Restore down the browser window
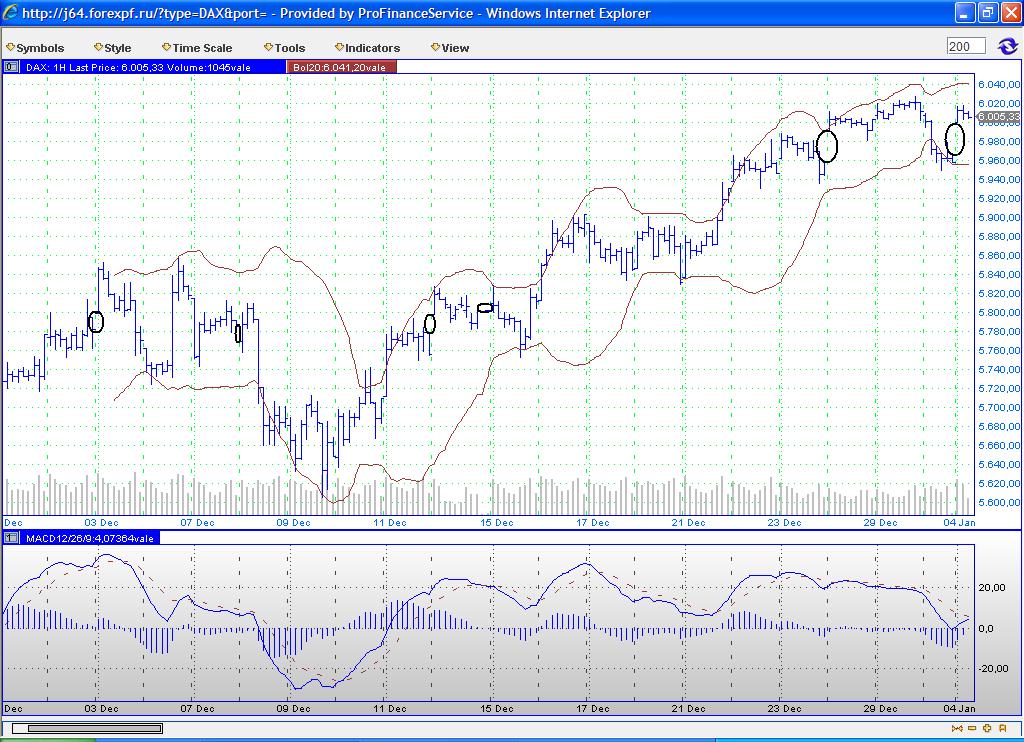1024x742 pixels. click(x=986, y=13)
